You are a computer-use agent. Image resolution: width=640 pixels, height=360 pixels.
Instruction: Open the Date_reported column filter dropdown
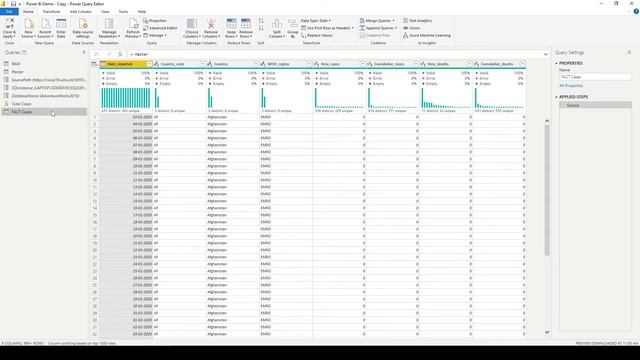[149, 64]
